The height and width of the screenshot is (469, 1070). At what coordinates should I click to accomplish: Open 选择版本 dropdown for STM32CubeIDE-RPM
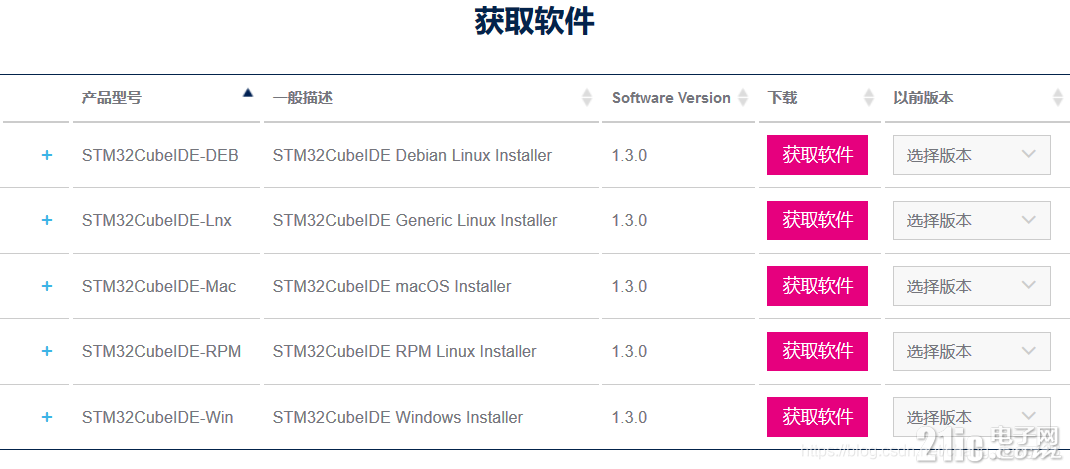(x=972, y=352)
